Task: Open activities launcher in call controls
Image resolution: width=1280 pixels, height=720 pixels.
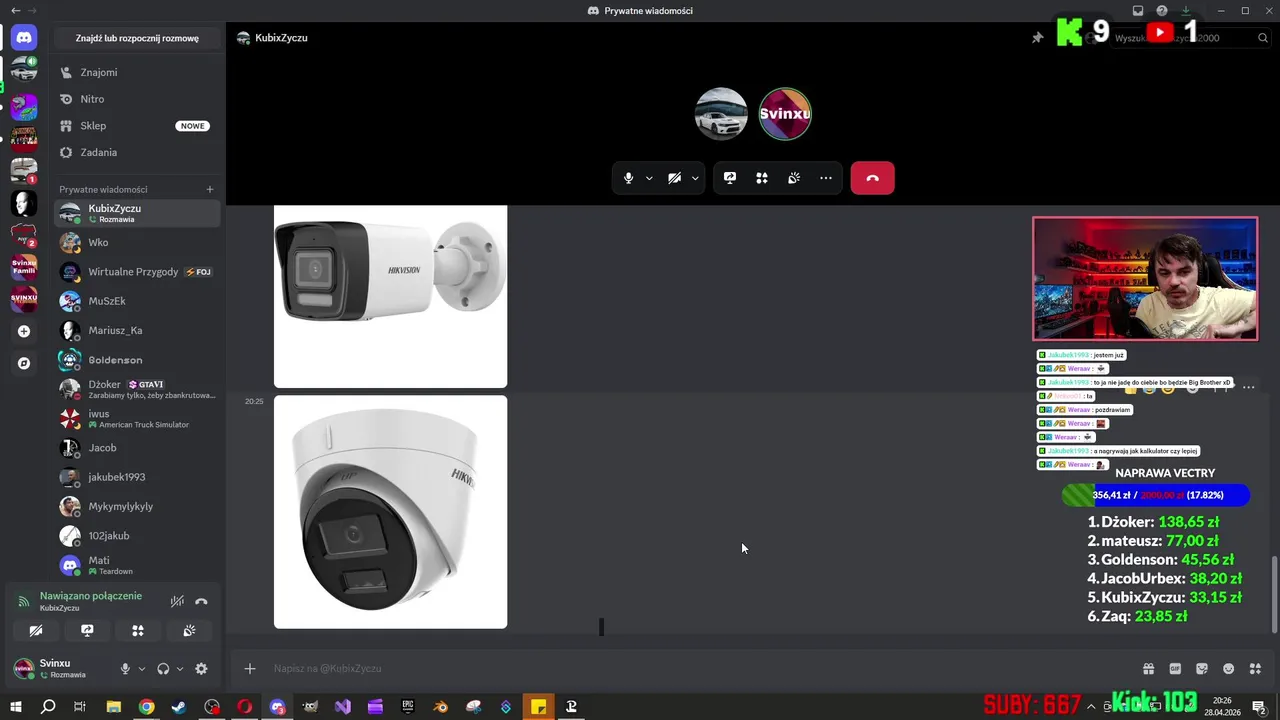Action: (x=762, y=178)
